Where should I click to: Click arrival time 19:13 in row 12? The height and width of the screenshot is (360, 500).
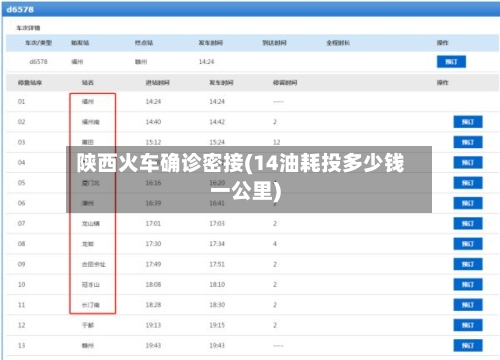coord(153,325)
